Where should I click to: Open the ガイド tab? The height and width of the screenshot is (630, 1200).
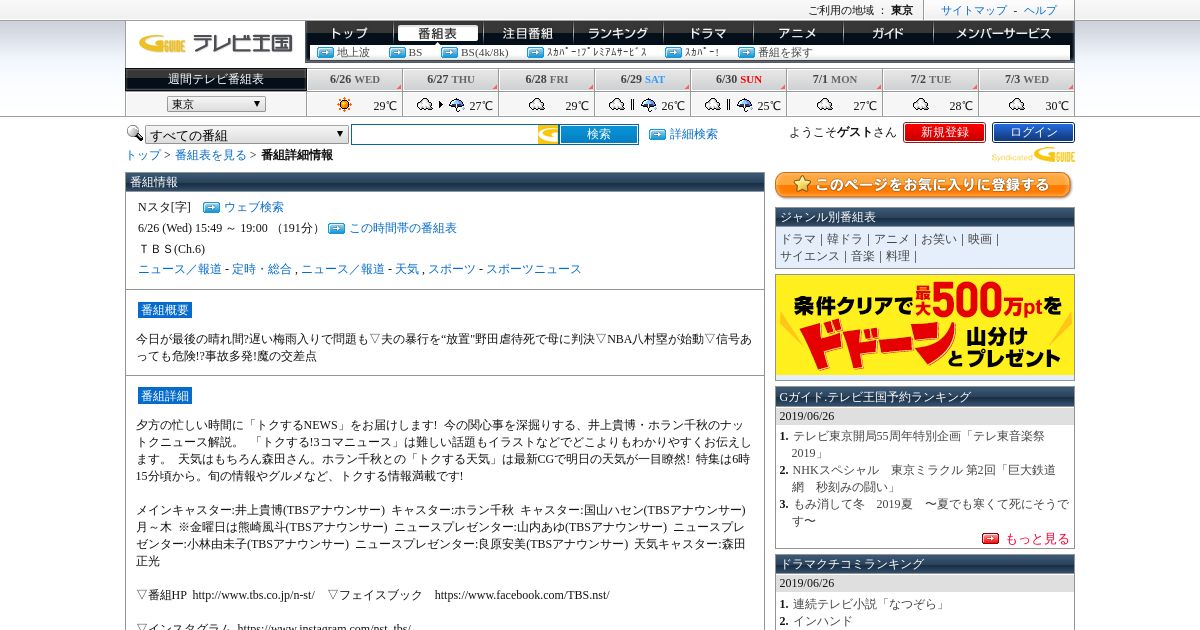pyautogui.click(x=887, y=33)
